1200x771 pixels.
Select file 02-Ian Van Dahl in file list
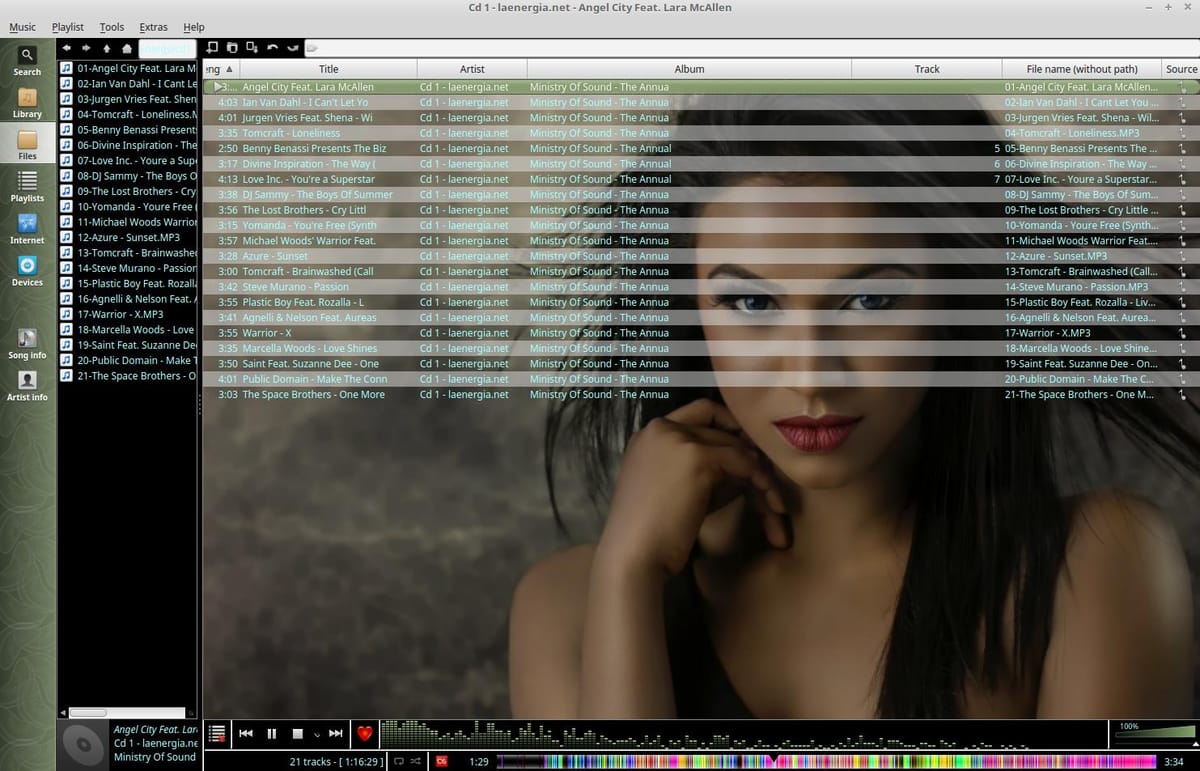point(128,84)
